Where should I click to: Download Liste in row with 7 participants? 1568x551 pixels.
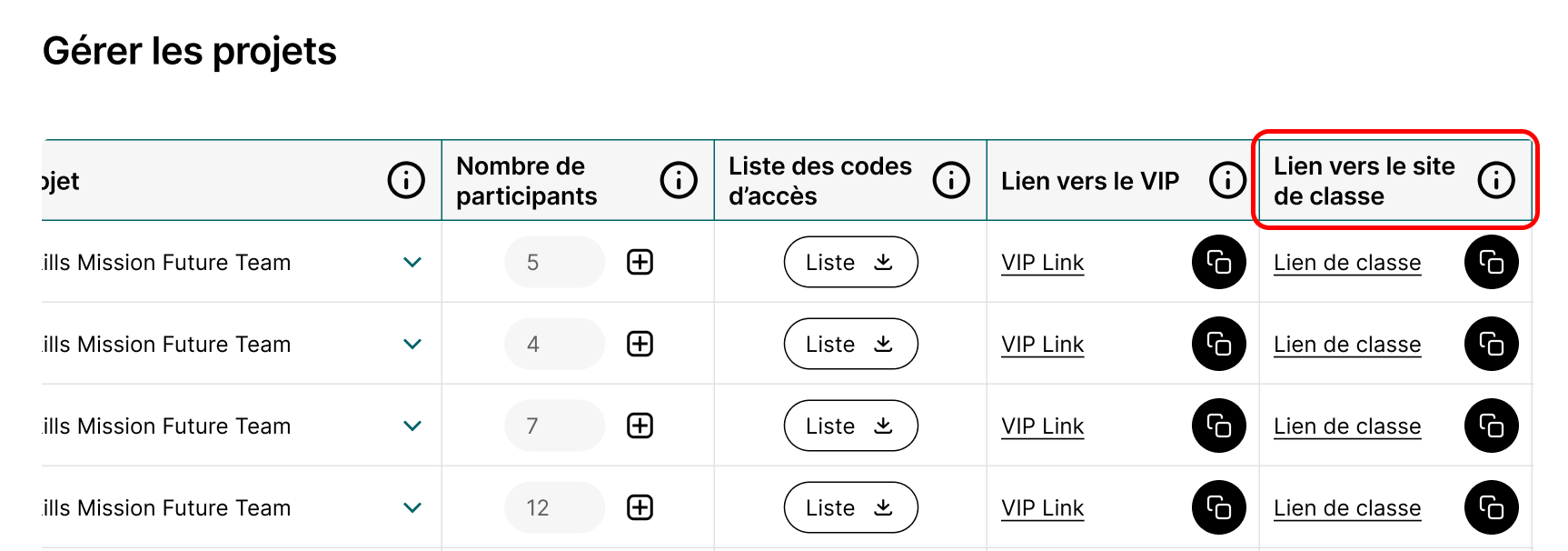[x=850, y=426]
